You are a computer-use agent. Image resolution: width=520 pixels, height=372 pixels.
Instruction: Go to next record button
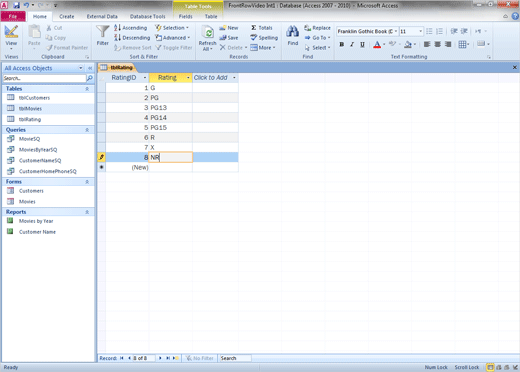[x=160, y=358]
